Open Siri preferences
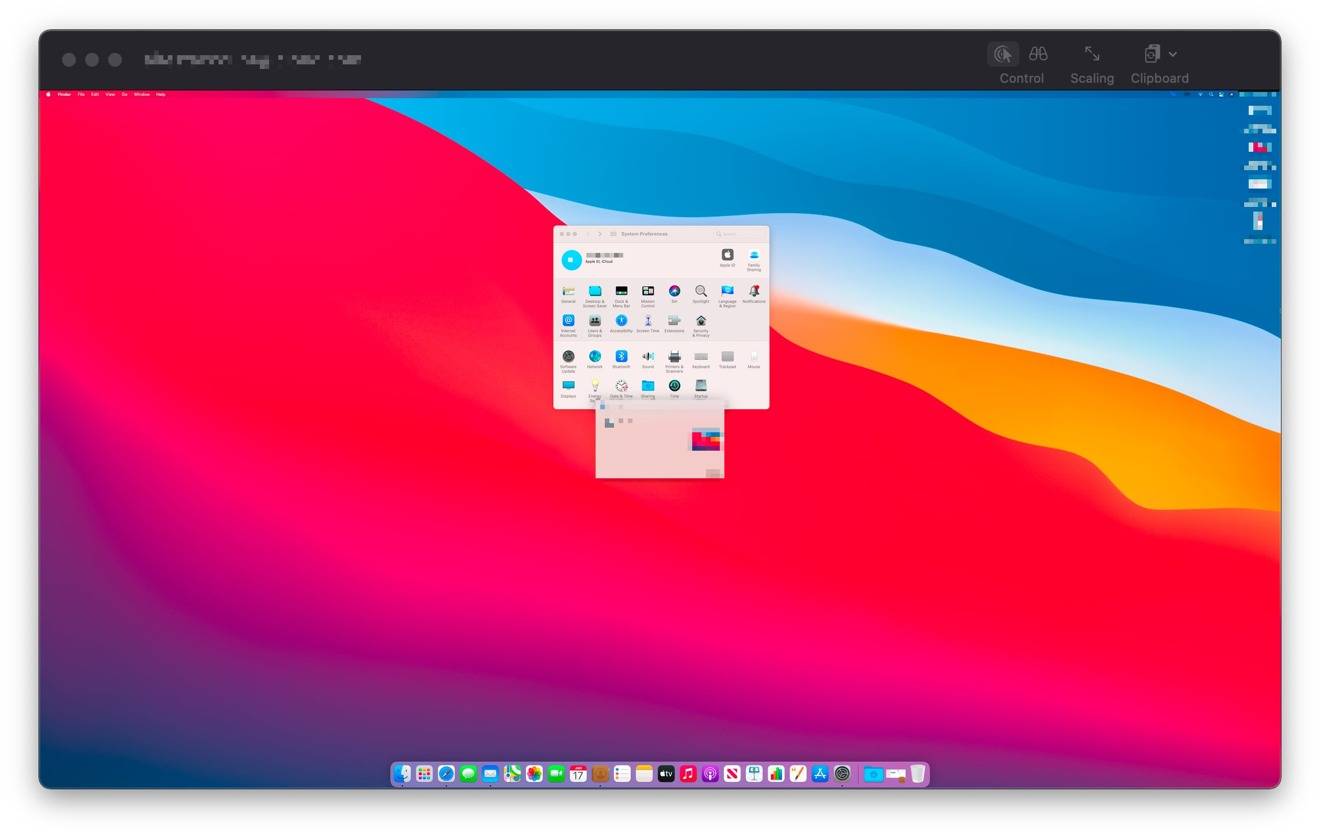Viewport: 1320px width, 837px height. (x=674, y=295)
